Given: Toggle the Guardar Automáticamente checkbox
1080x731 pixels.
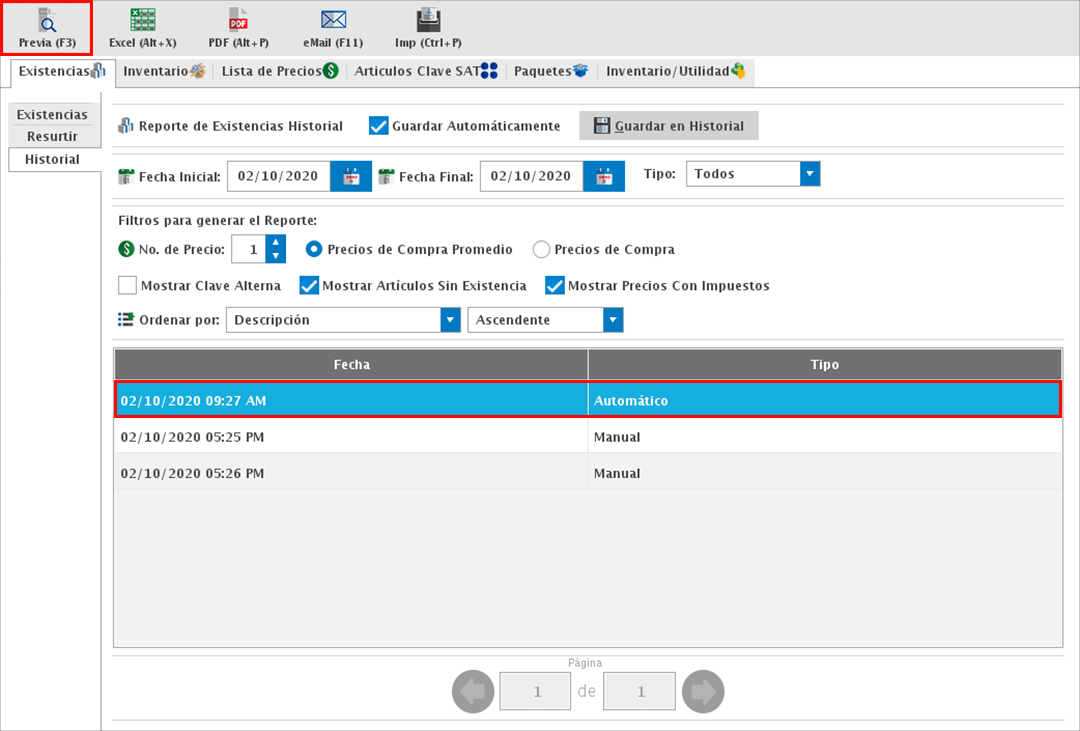Looking at the screenshot, I should pyautogui.click(x=379, y=126).
